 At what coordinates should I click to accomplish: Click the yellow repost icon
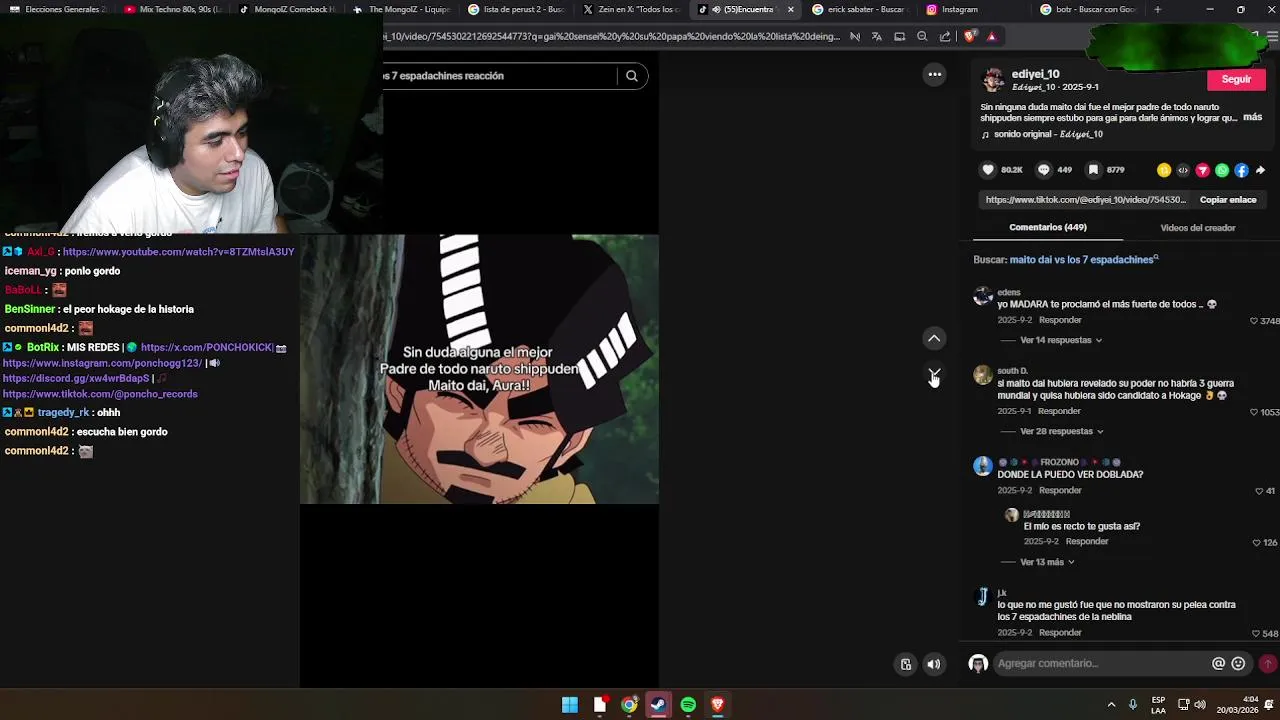[1164, 171]
